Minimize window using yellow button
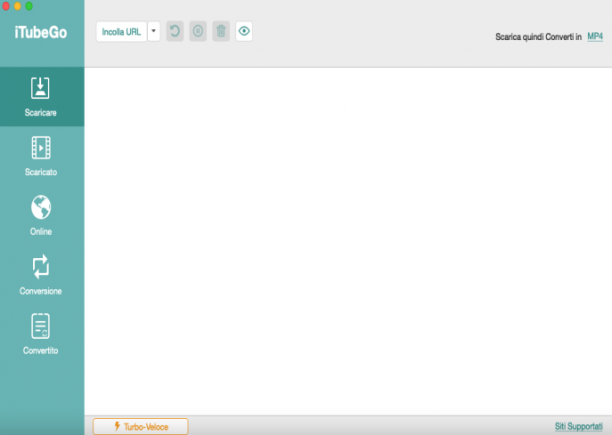The image size is (612, 435). coord(18,6)
